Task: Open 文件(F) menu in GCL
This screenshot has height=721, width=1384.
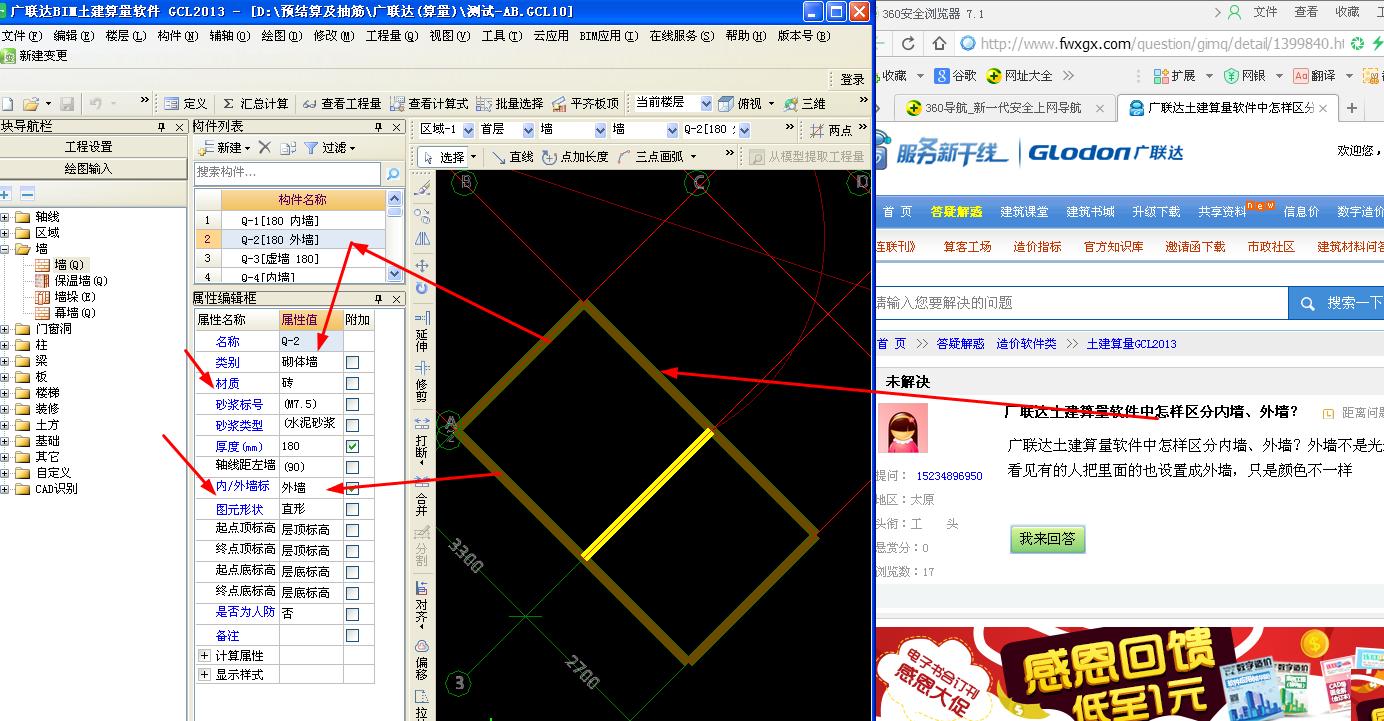Action: click(x=20, y=35)
